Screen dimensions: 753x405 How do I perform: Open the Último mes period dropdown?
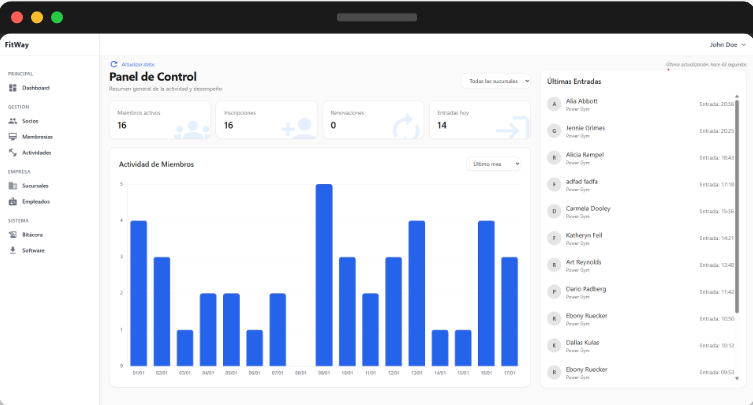tap(494, 164)
